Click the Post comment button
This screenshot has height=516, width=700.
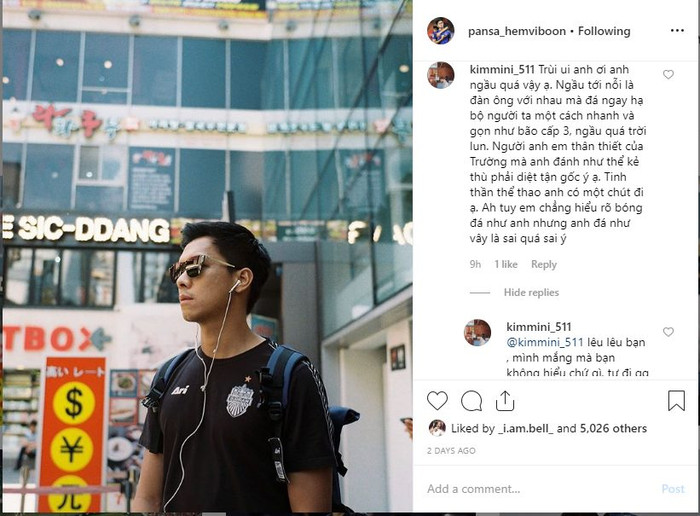(673, 489)
